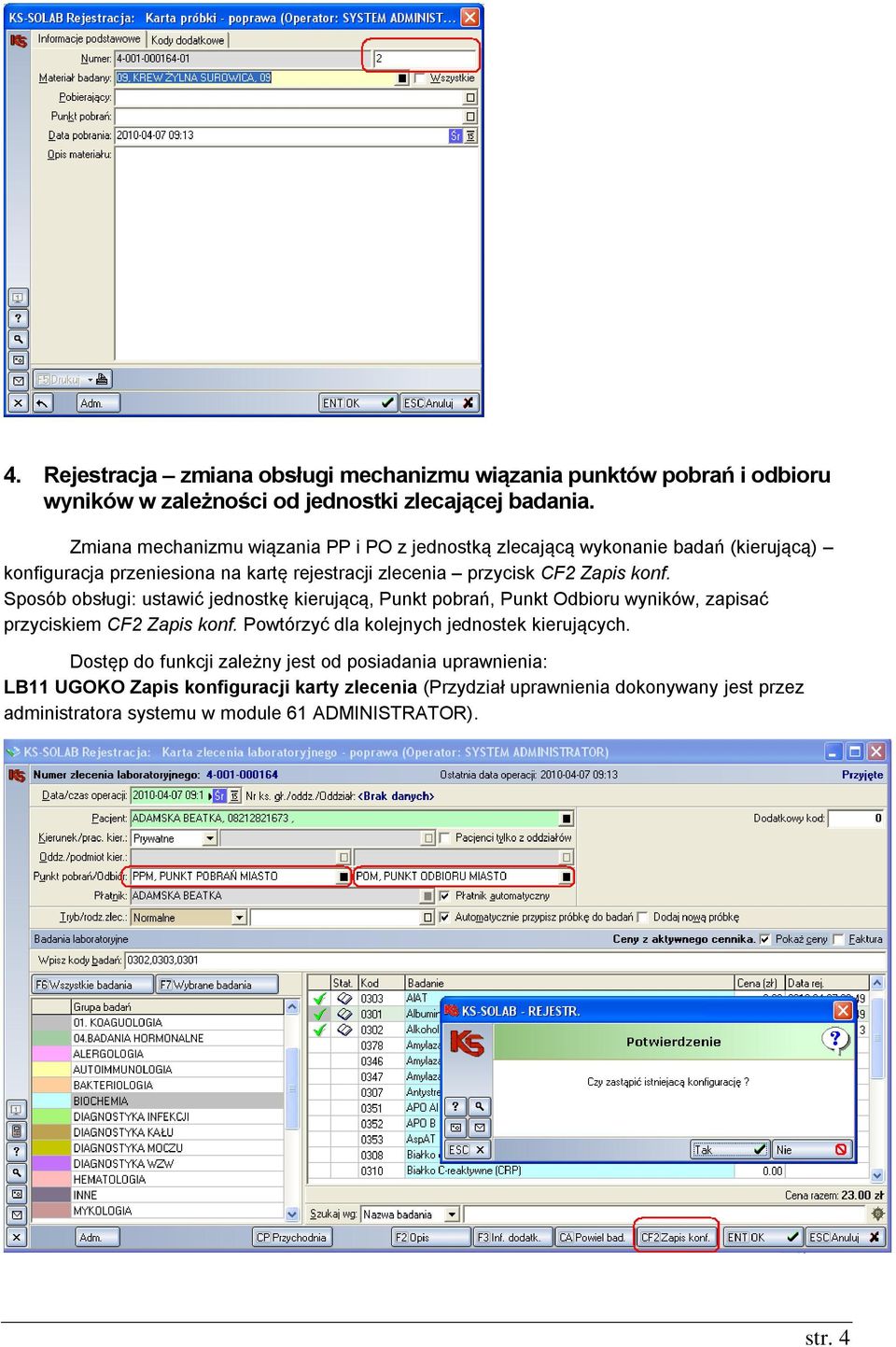Open the Punkt pobrań selection box in Karta próbki
896x1347 pixels.
tap(470, 117)
